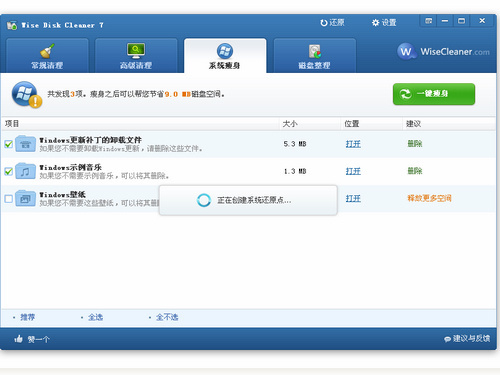Minimize the Wise Disk Cleaner window

[445, 21]
